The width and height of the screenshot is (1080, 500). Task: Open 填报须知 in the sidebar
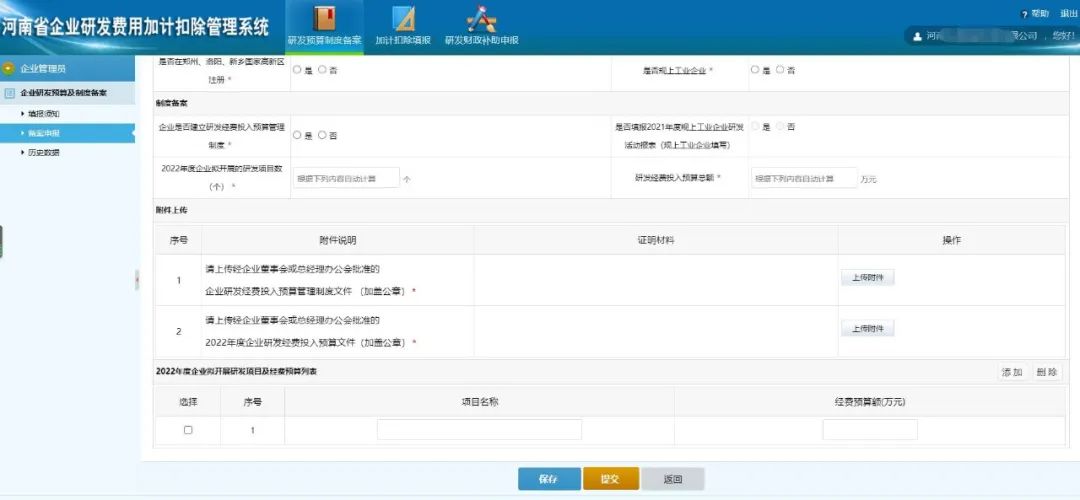[44, 114]
